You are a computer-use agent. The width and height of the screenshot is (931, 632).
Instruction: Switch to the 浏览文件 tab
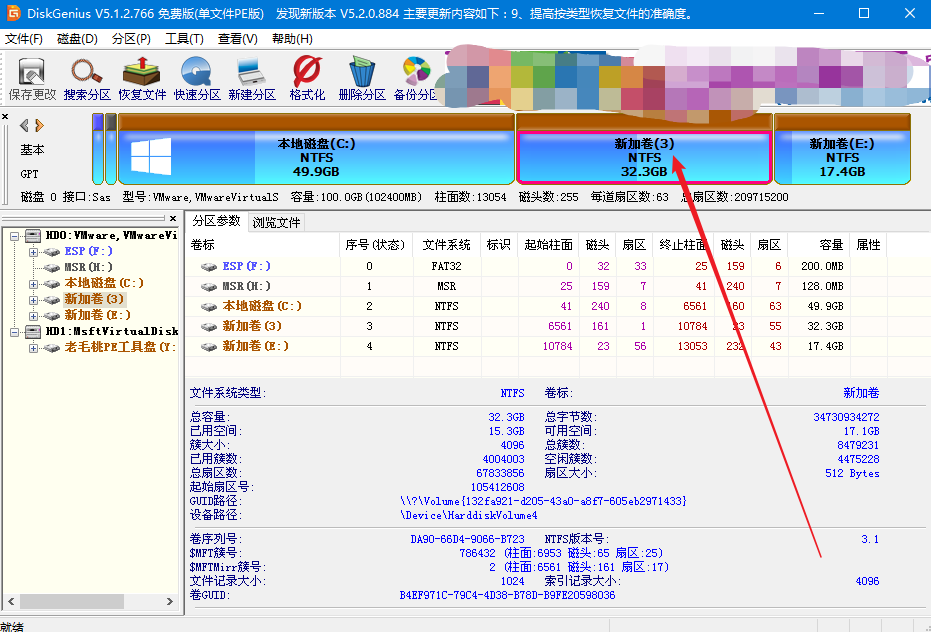tap(276, 223)
